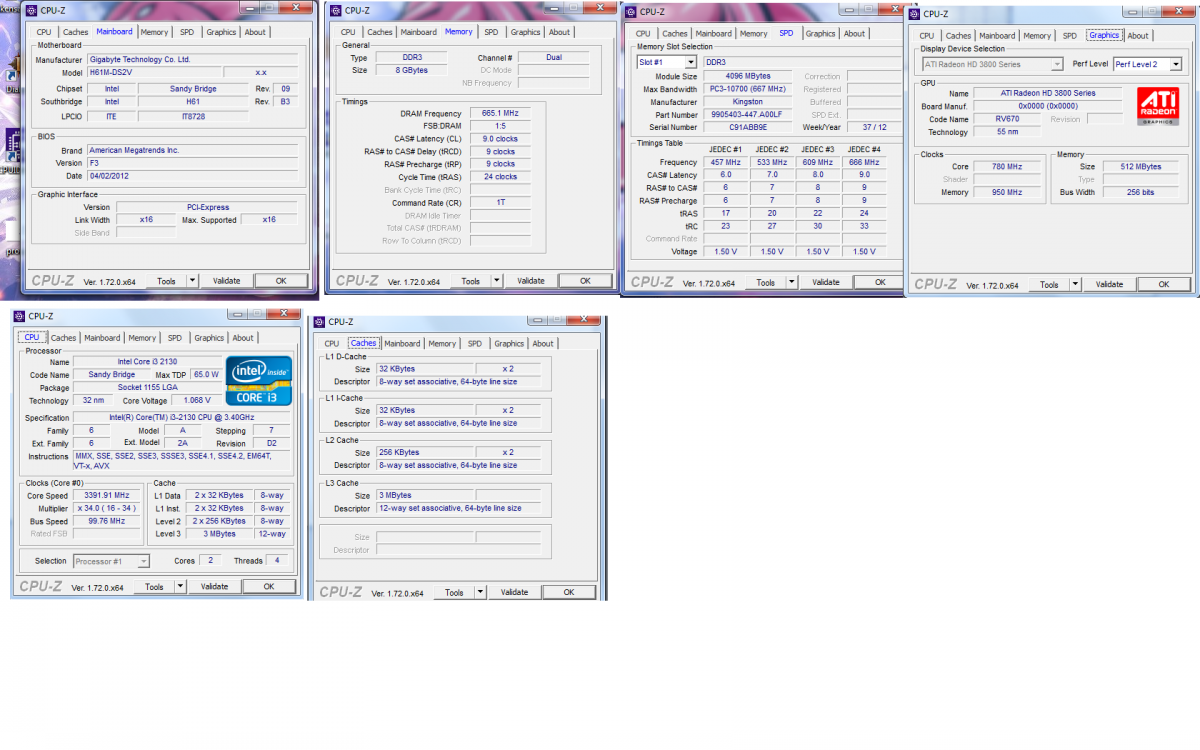The height and width of the screenshot is (750, 1200).
Task: Open the Slot #1 memory slot dropdown
Action: point(692,62)
